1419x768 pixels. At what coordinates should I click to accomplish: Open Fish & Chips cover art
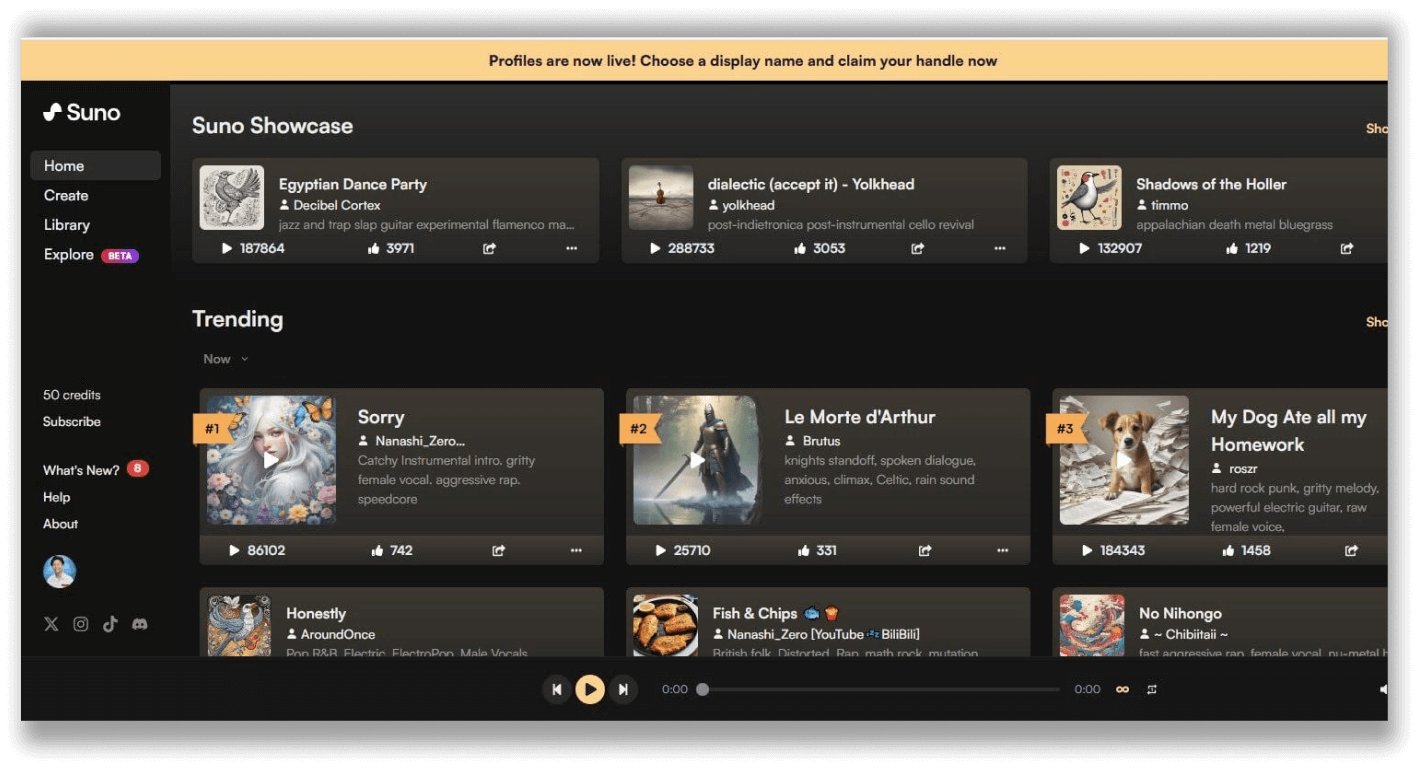pyautogui.click(x=666, y=626)
